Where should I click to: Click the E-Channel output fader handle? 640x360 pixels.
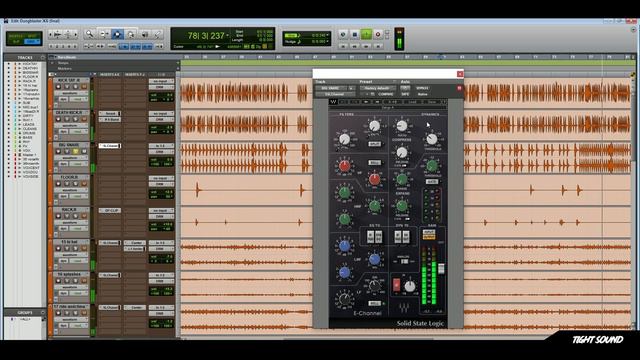(441, 269)
